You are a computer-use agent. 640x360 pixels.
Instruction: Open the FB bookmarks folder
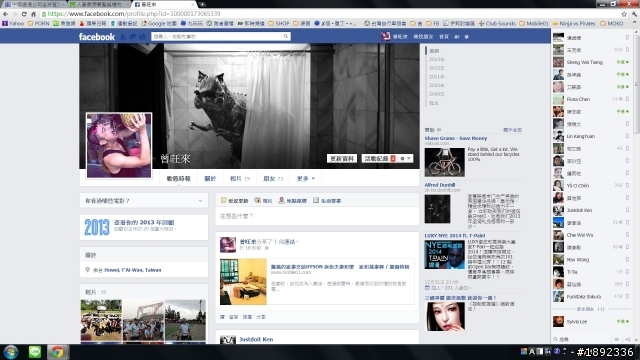[432, 24]
